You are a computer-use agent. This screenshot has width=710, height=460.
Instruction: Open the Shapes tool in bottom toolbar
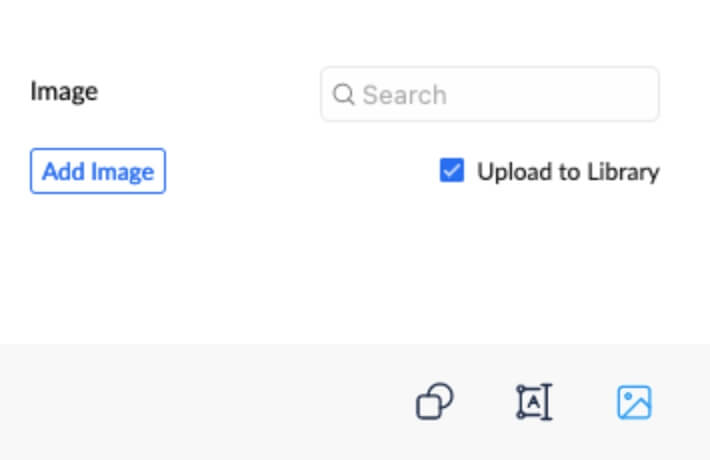(x=434, y=402)
